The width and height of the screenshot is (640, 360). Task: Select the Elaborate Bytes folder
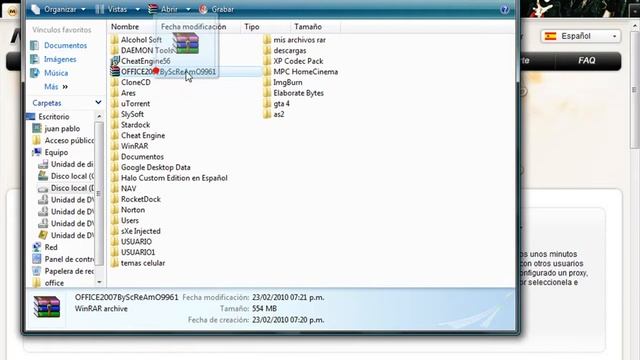294,93
